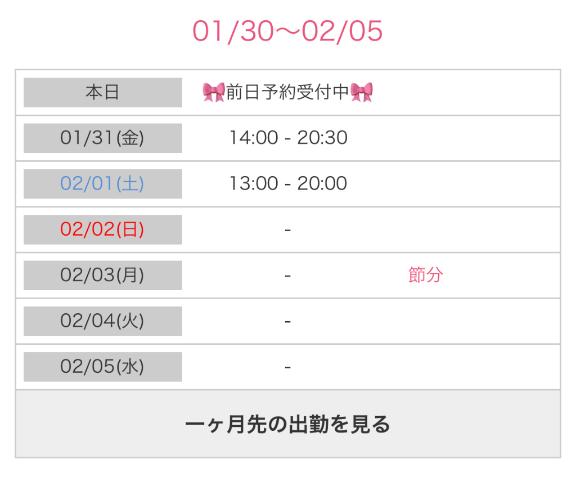Viewport: 576px width, 482px height.
Task: Click the dash in the 02/03(月) row
Action: pos(288,276)
